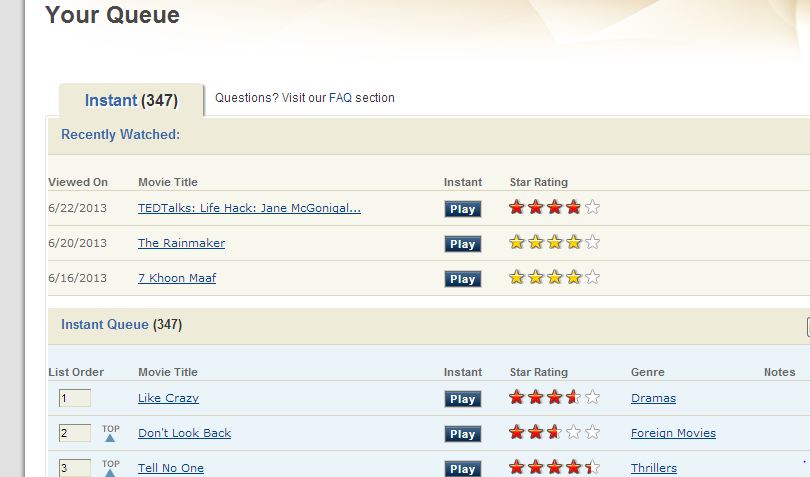Move Tell No One to top via arrow
This screenshot has width=810, height=477.
(111, 468)
